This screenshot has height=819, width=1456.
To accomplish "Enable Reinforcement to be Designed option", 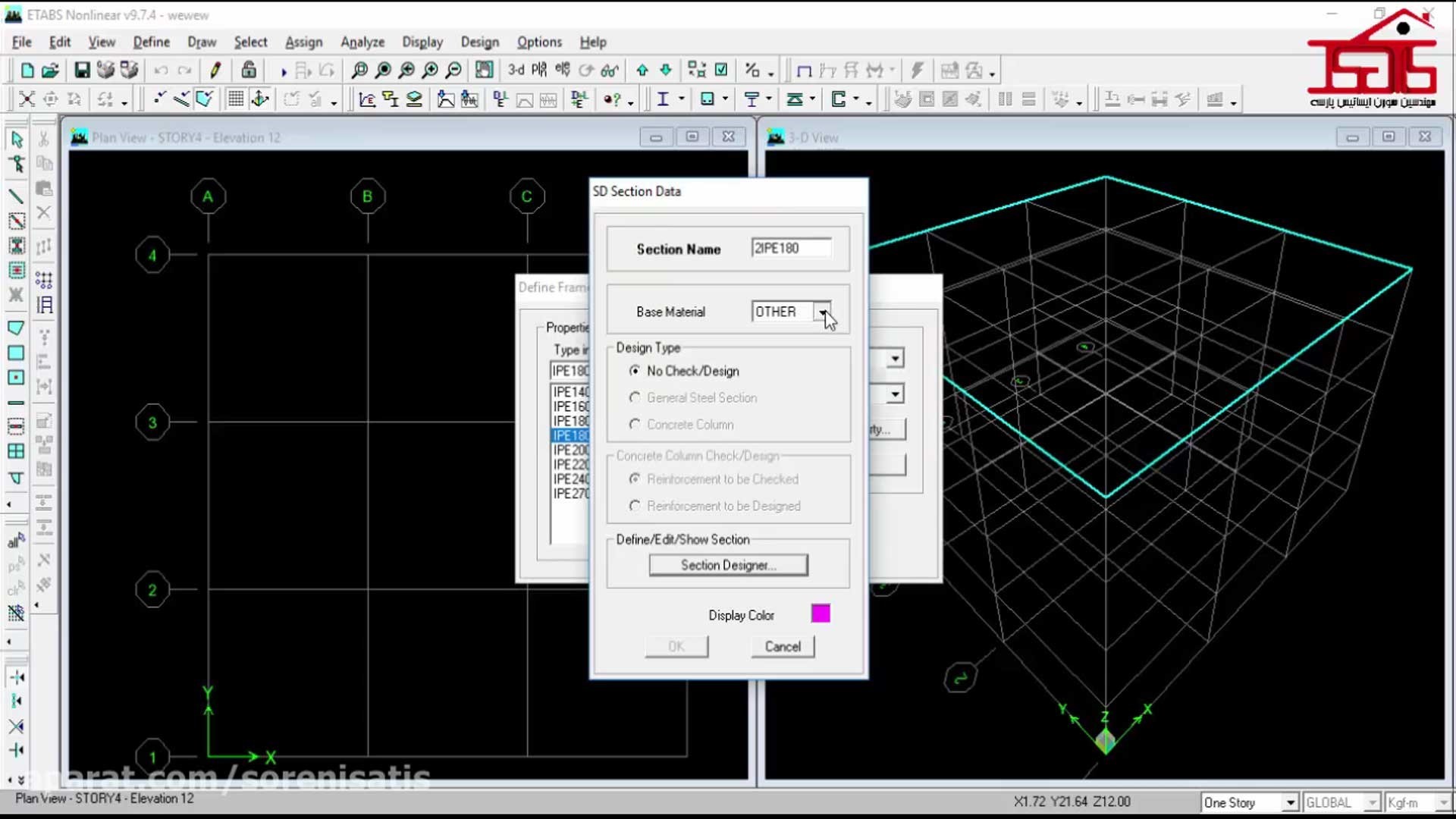I will (634, 505).
